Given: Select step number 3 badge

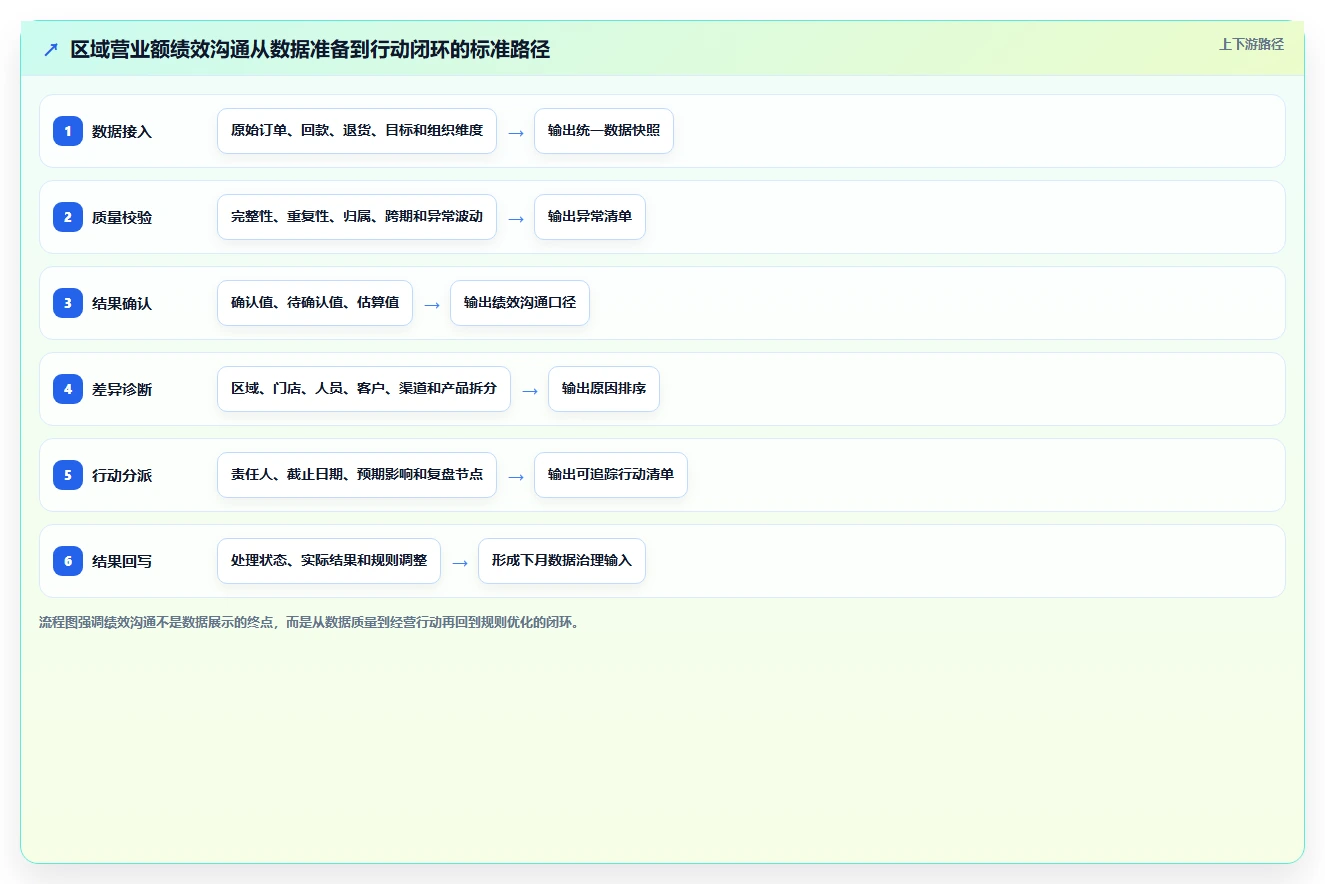Looking at the screenshot, I should 68,302.
